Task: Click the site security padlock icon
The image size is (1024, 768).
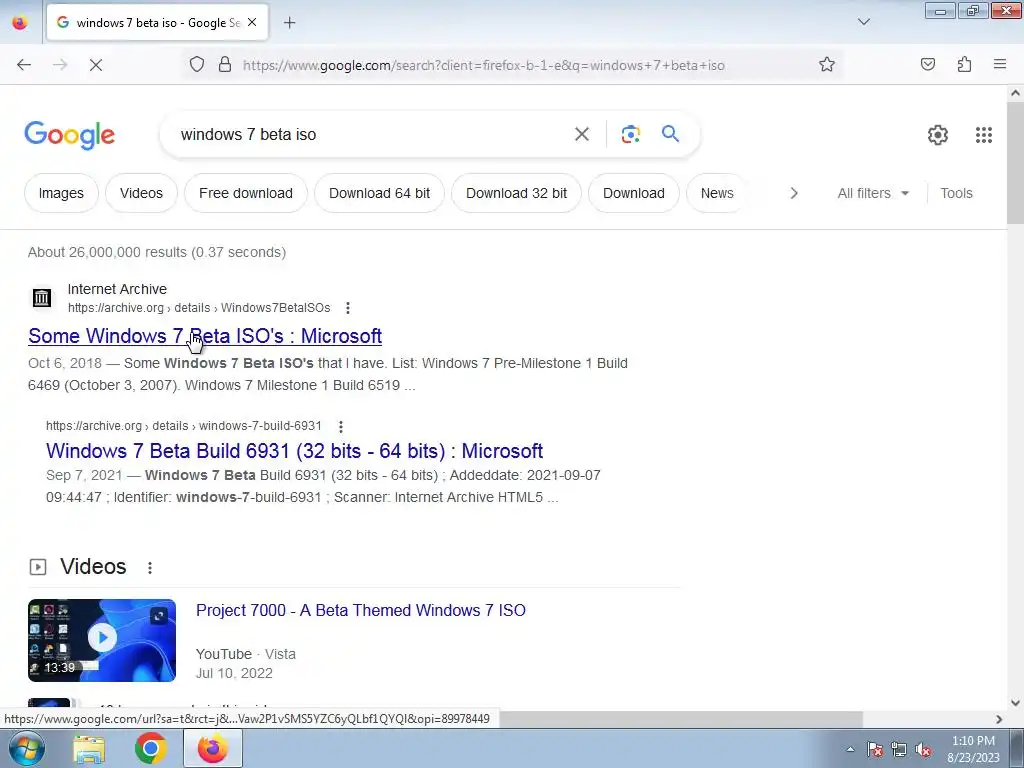Action: pyautogui.click(x=225, y=65)
